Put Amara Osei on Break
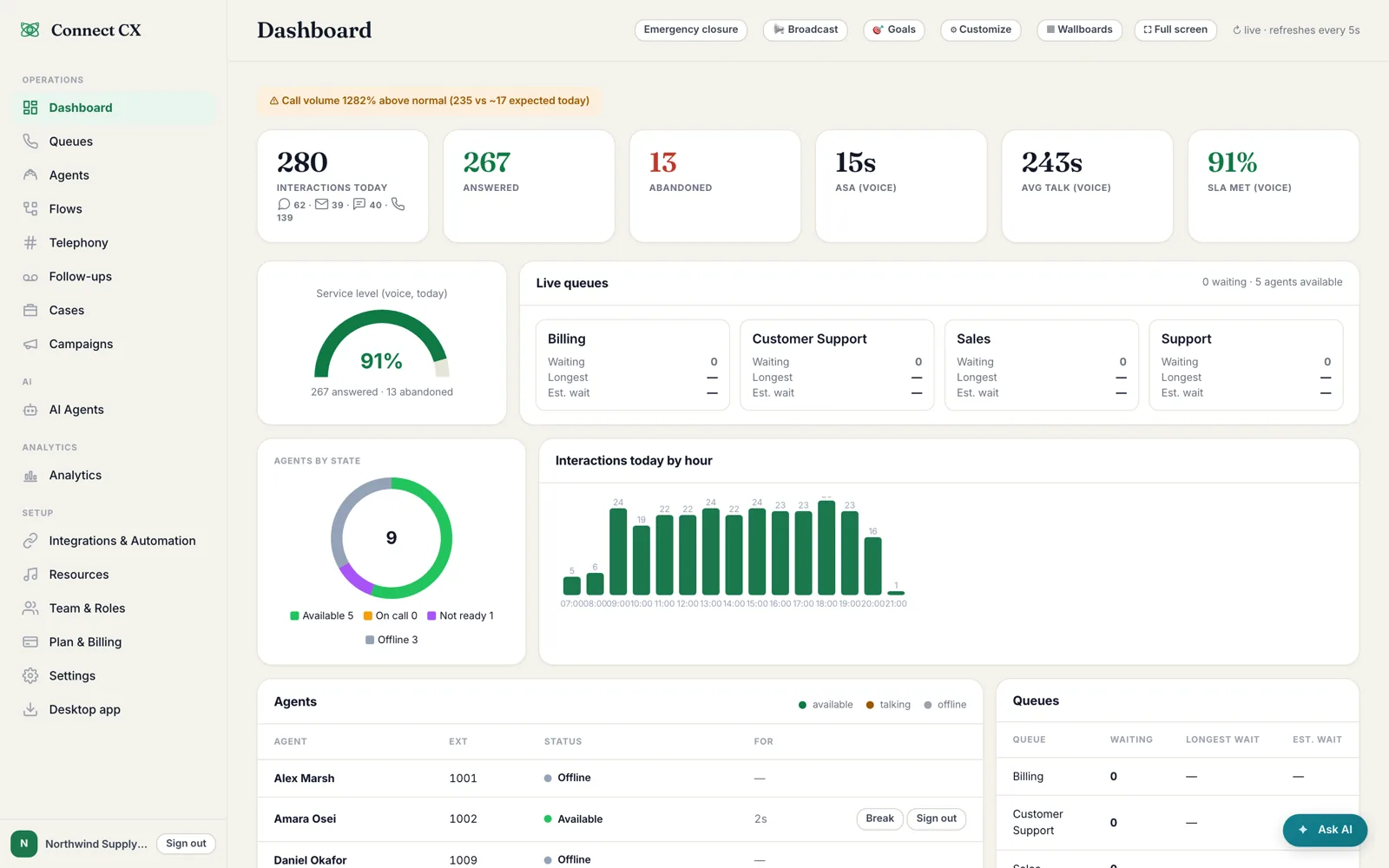The height and width of the screenshot is (868, 1389). pyautogui.click(x=879, y=819)
